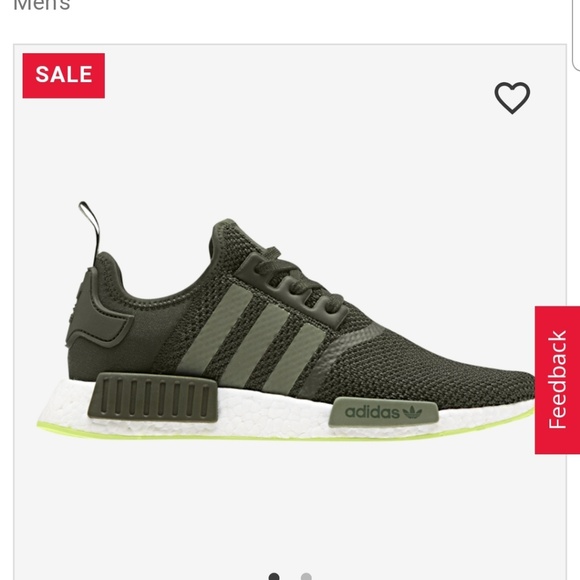The height and width of the screenshot is (580, 580).
Task: Click the middle of three side stripes
Action: click(255, 344)
